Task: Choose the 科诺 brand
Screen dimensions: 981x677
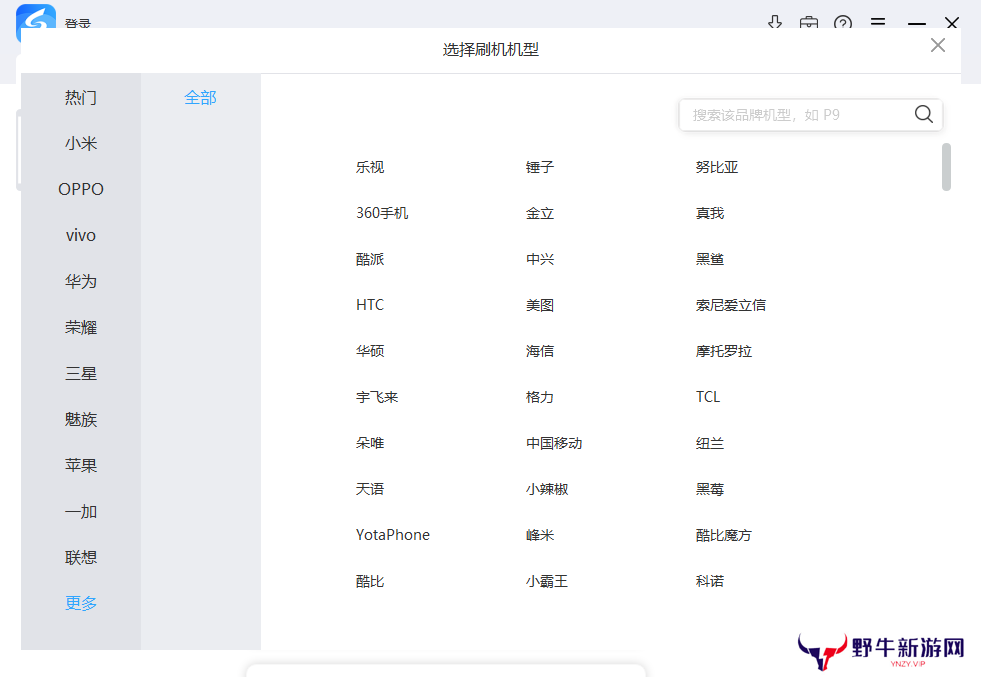Action: point(709,581)
